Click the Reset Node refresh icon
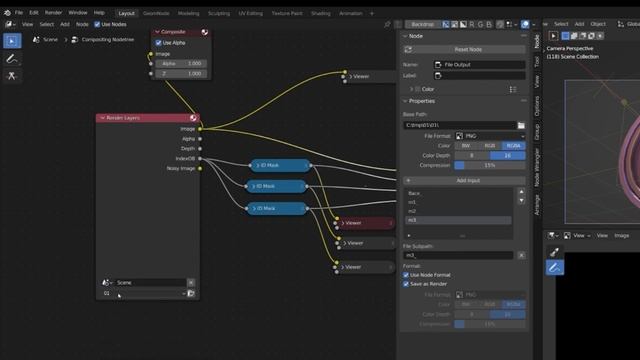This screenshot has width=640, height=360. (x=408, y=49)
